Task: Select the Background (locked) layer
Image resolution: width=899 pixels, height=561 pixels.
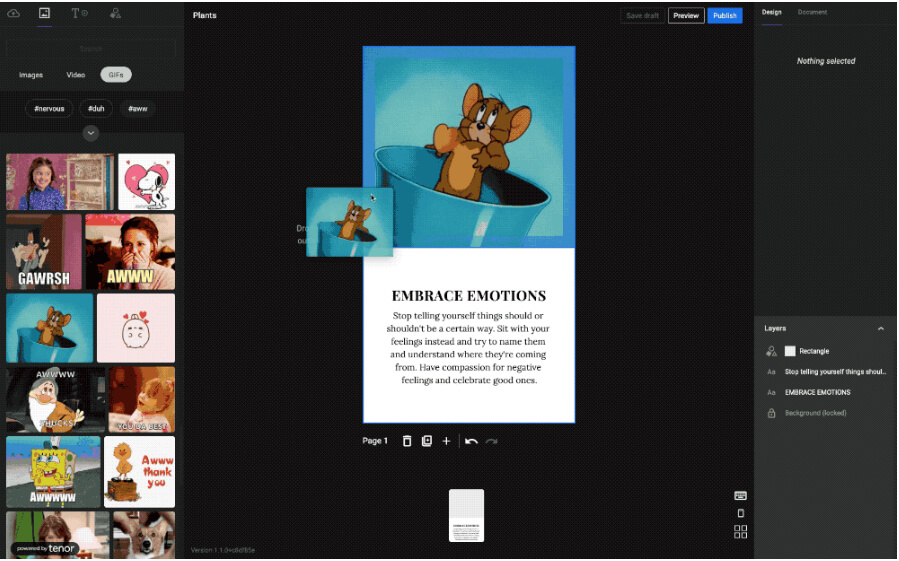Action: pyautogui.click(x=826, y=413)
